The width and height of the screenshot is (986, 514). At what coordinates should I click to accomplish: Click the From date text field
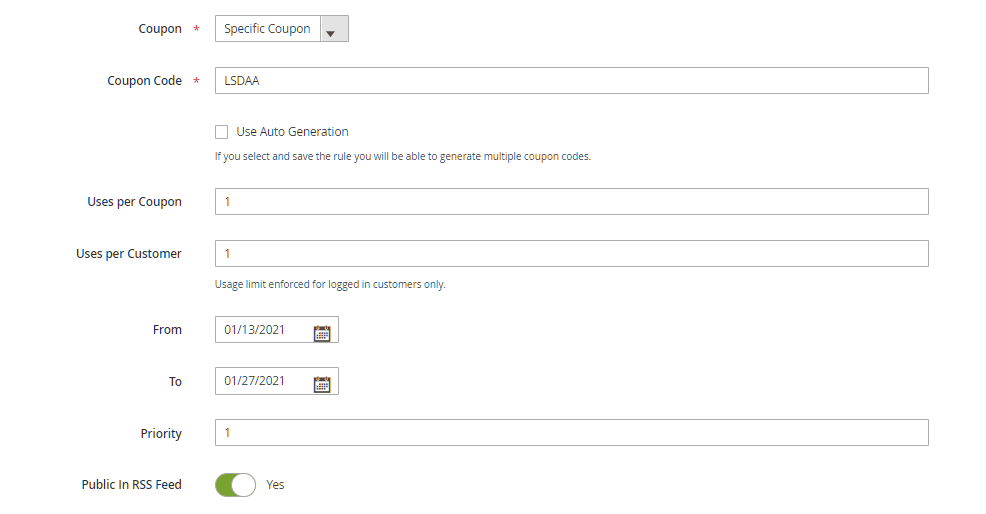pyautogui.click(x=263, y=330)
